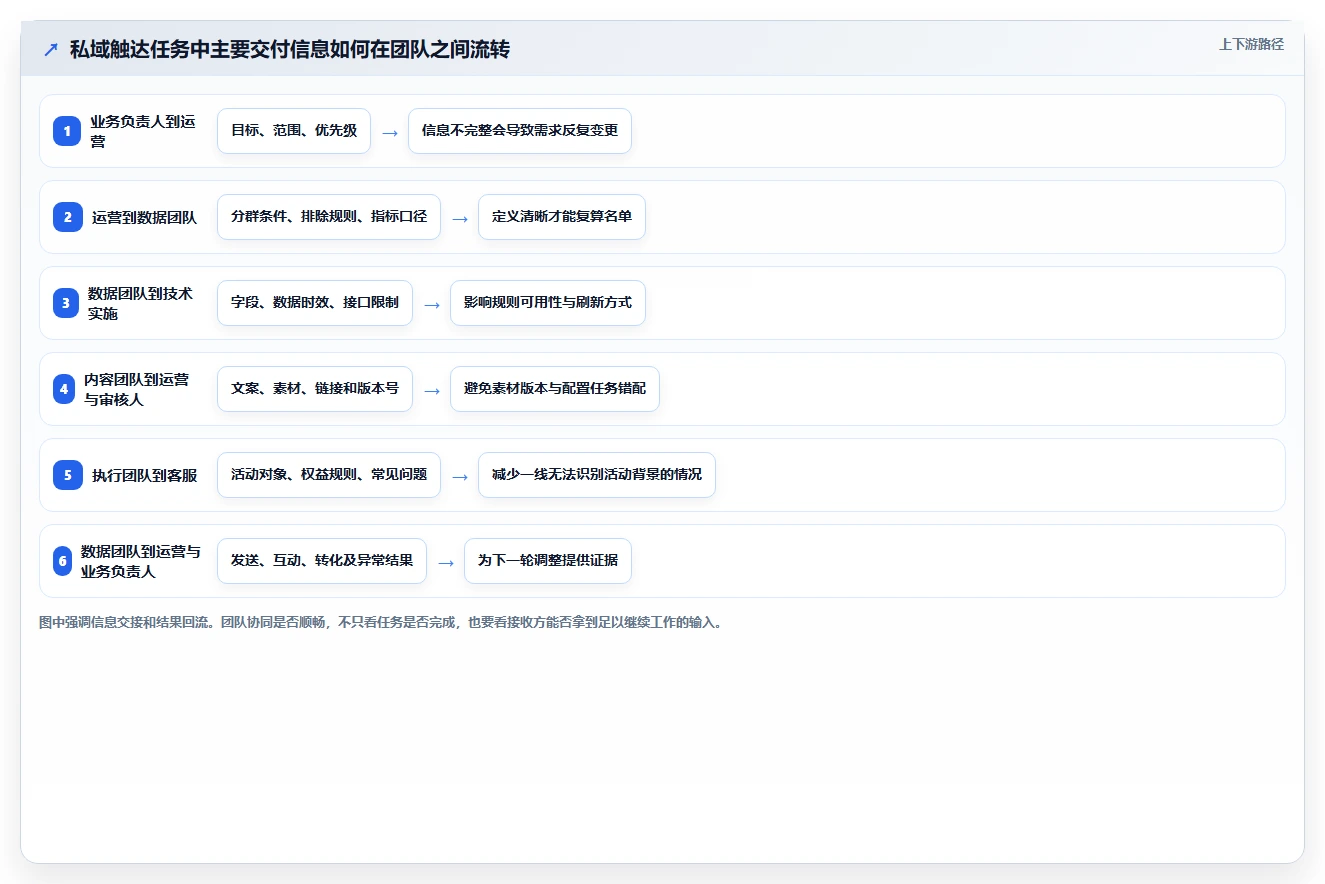
Task: Click the 减少一线无法识别活动背景的情况 box
Action: 597,475
